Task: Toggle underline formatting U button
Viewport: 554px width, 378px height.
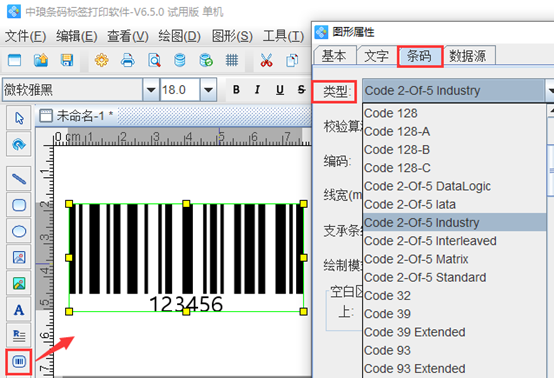Action: [280, 90]
